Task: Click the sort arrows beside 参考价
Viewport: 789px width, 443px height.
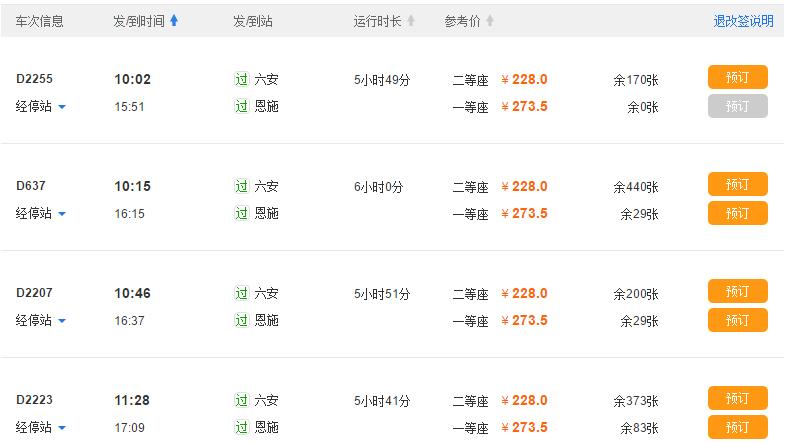Action: click(490, 21)
